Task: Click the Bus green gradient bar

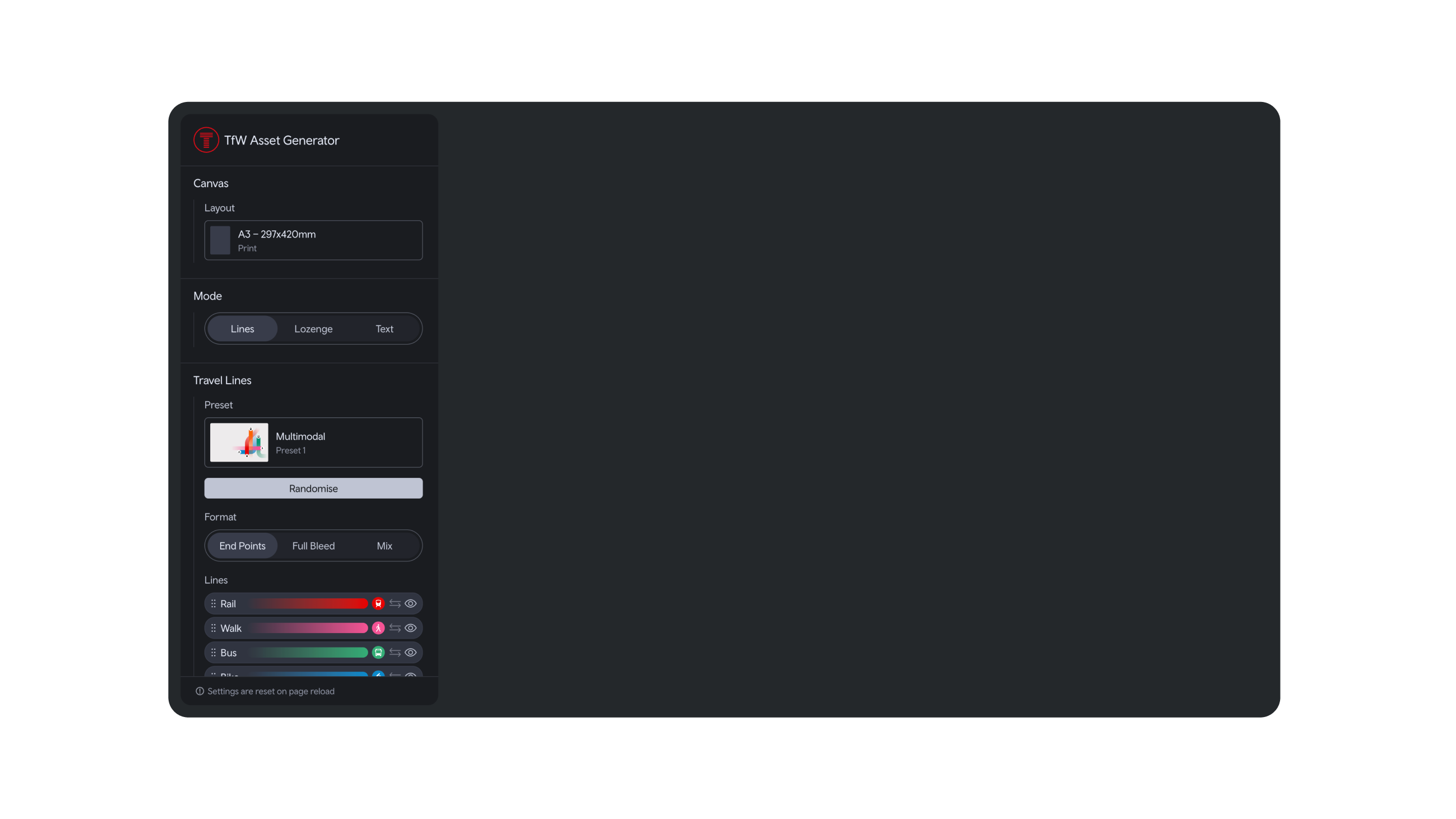Action: pos(308,653)
